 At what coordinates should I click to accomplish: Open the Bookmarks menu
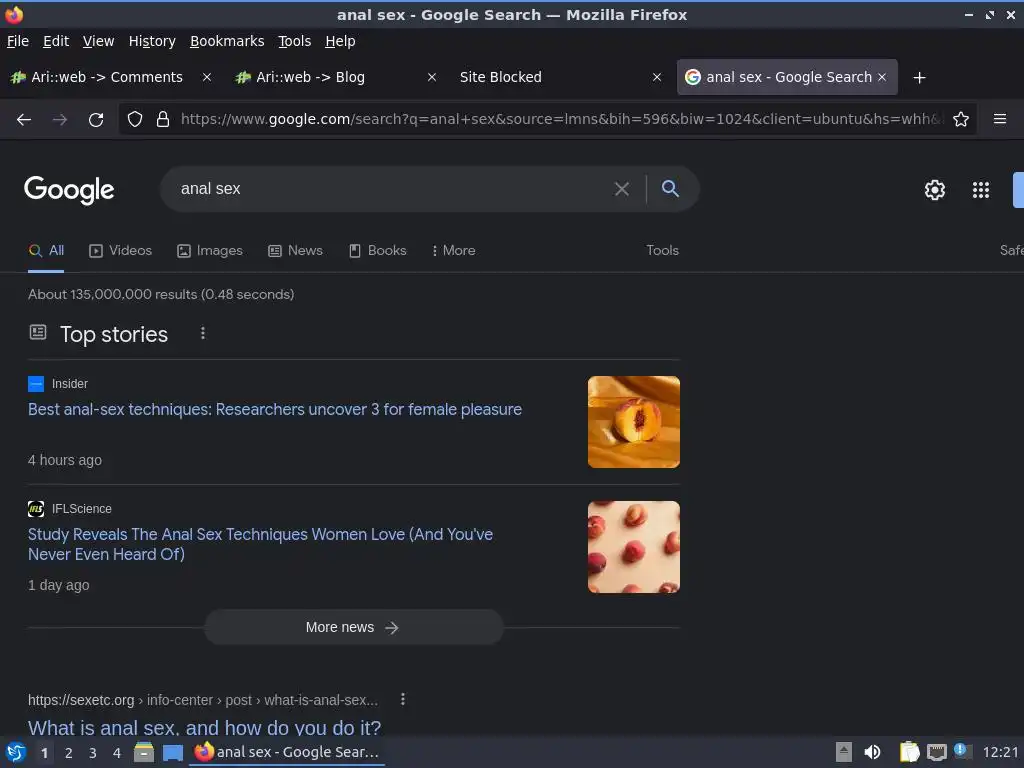pyautogui.click(x=227, y=41)
